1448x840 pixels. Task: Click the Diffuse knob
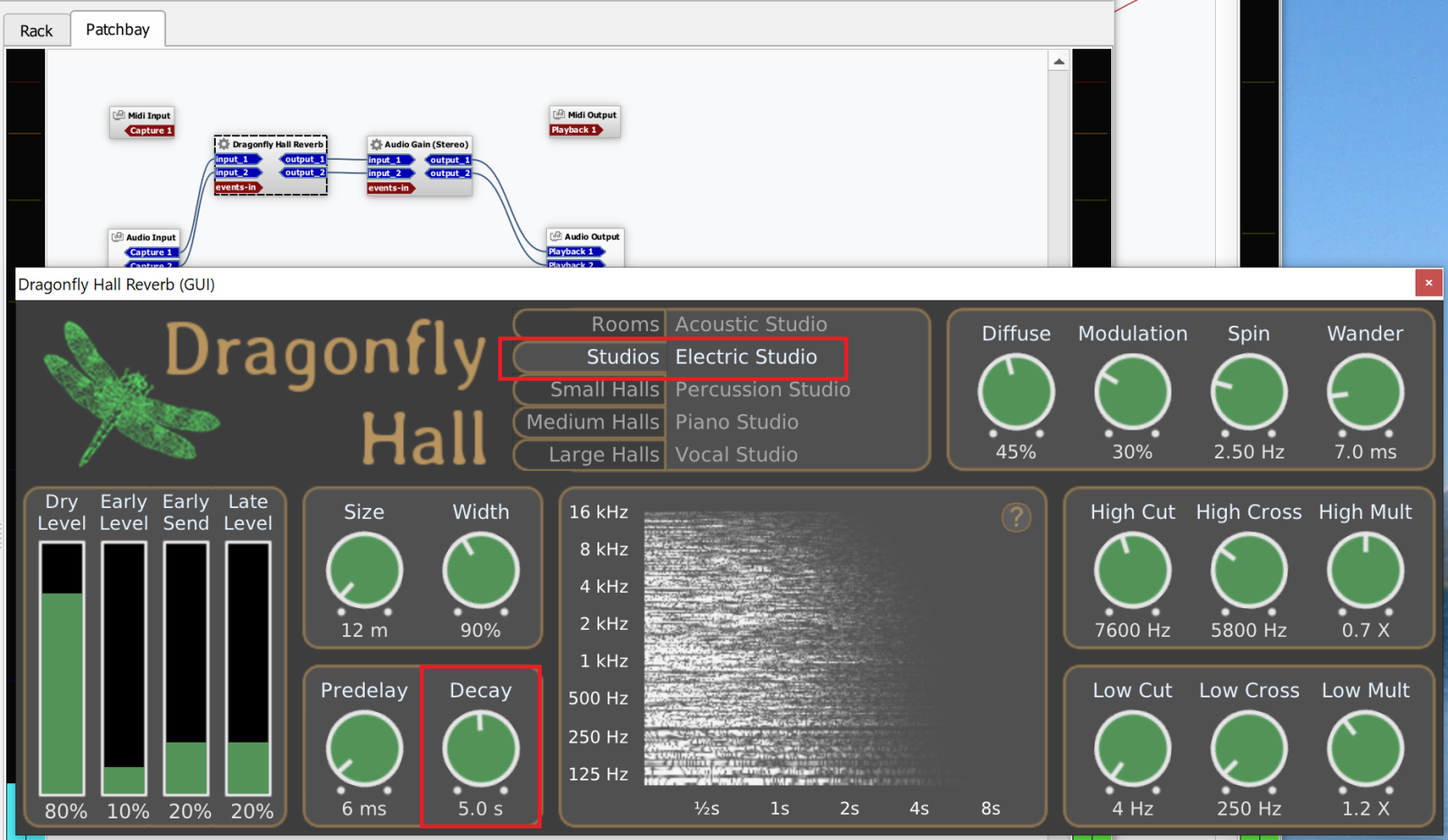[x=1016, y=392]
